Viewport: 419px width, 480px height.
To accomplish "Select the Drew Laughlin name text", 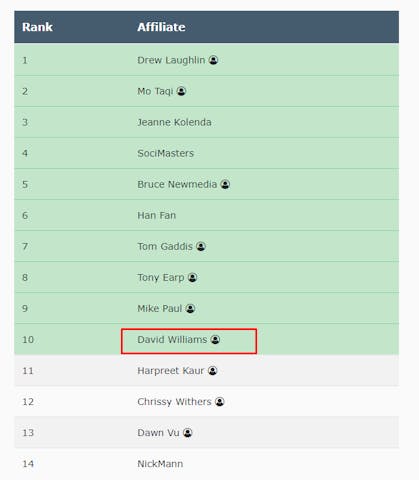I will pos(171,60).
